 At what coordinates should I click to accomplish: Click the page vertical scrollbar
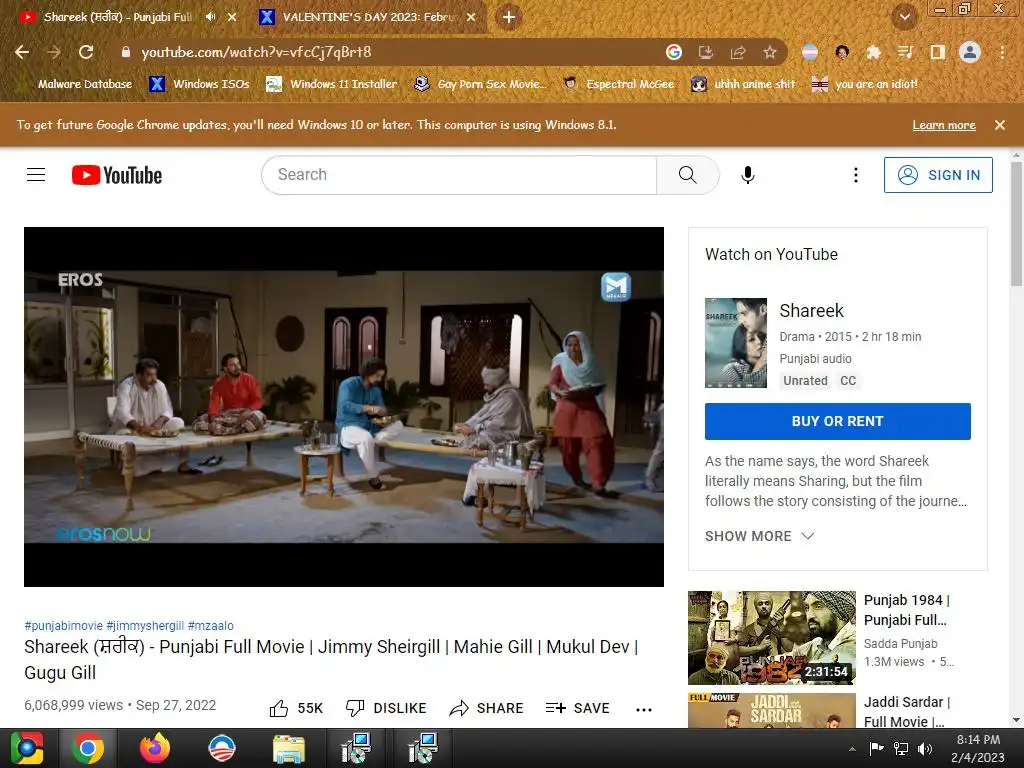(1016, 222)
